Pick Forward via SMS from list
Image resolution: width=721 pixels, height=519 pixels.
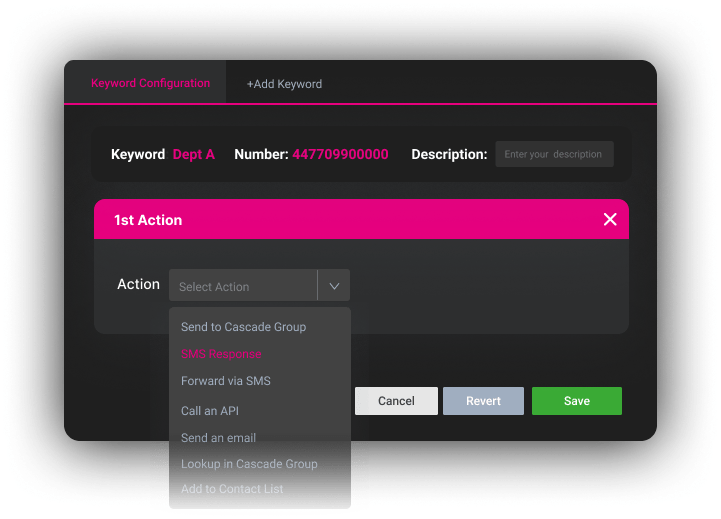coord(225,381)
